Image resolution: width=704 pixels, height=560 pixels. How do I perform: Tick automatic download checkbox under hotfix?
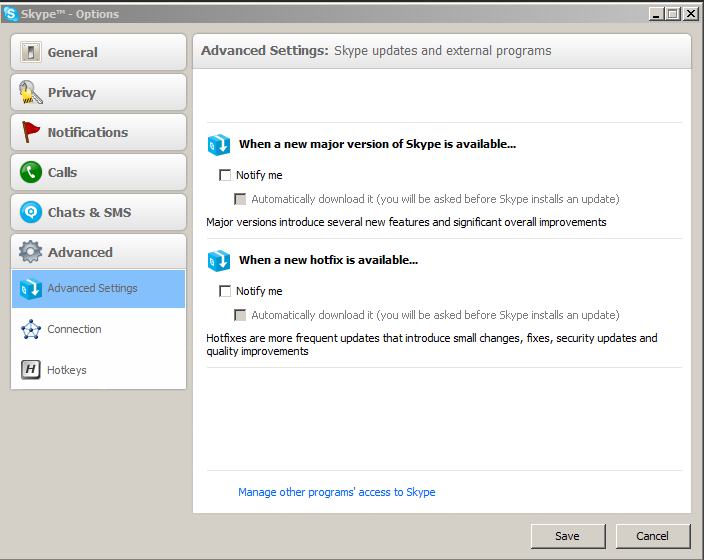[240, 315]
